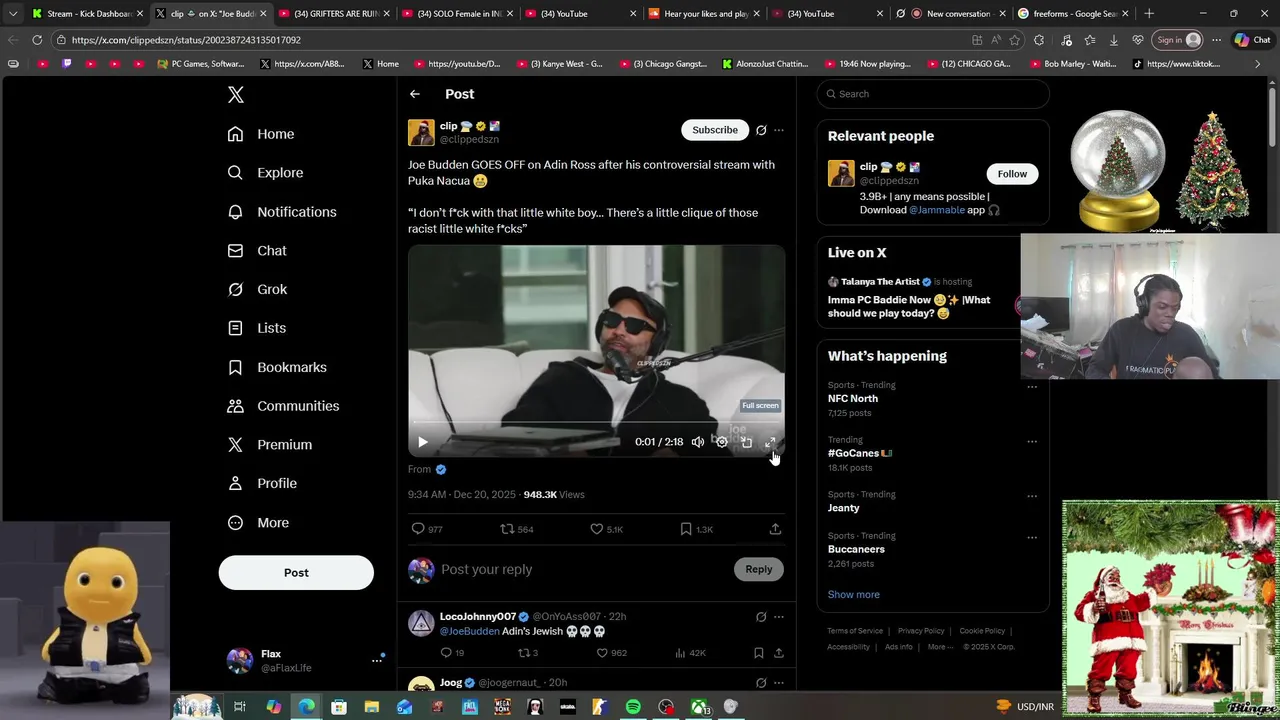Open Lists in the sidebar
Viewport: 1280px width, 720px height.
point(257,328)
